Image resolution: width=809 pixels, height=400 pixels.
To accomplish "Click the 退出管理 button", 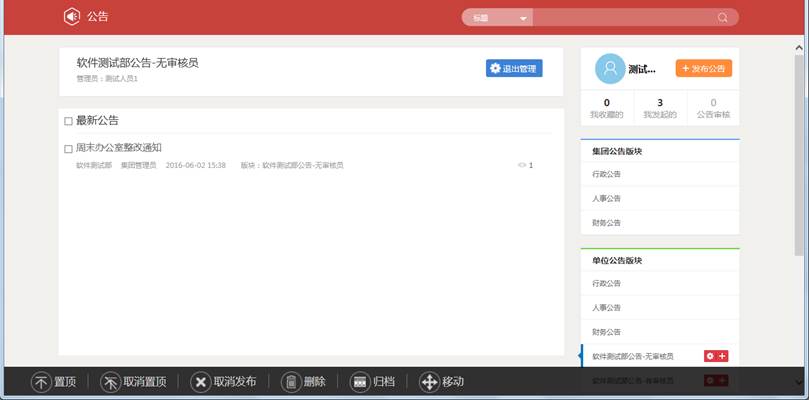I will pyautogui.click(x=514, y=69).
